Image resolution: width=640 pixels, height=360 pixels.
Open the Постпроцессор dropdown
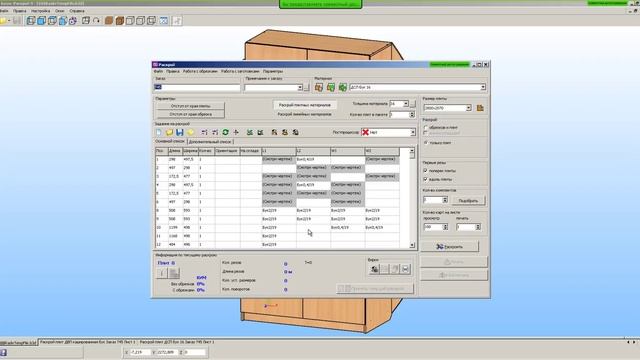pos(413,132)
